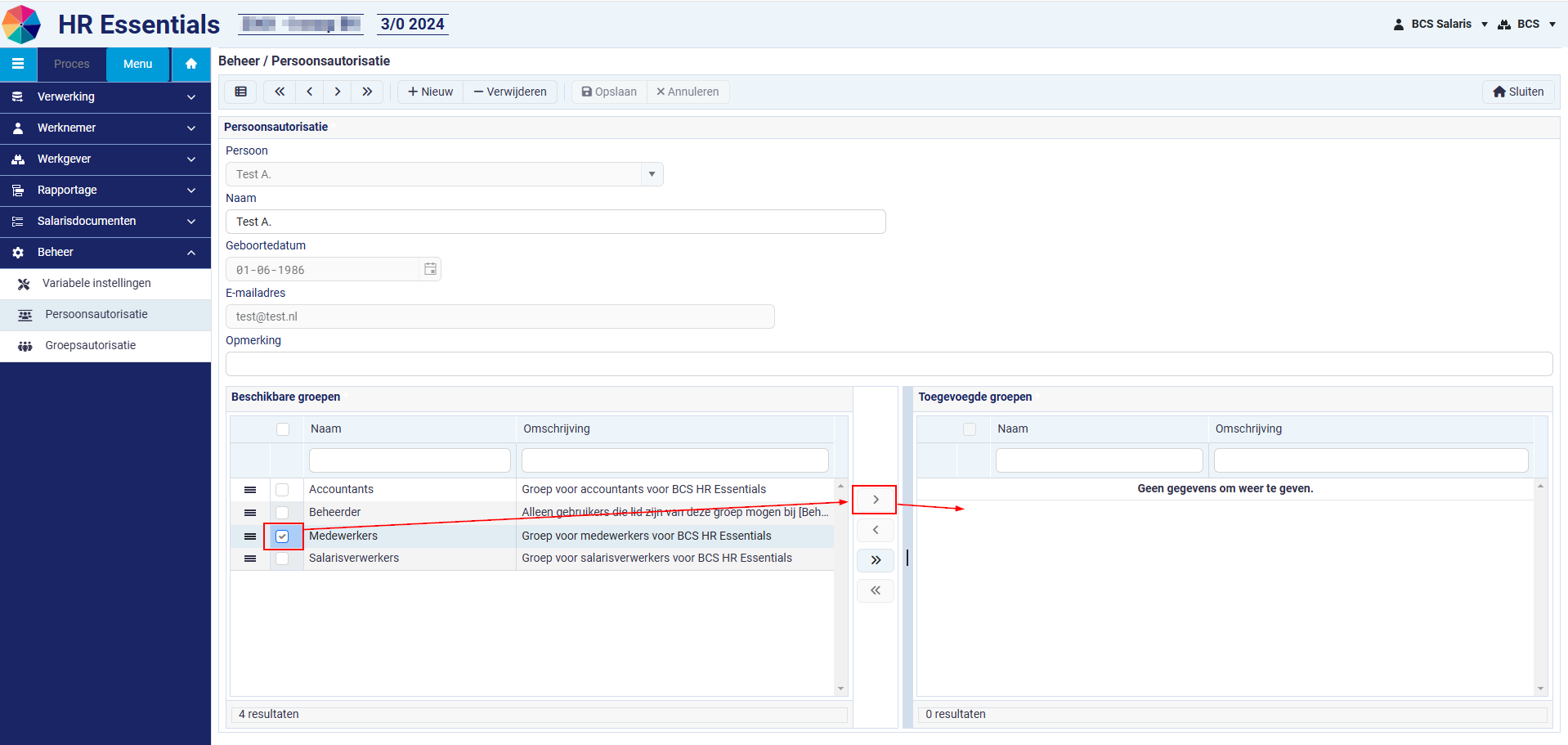Viewport: 1568px width, 745px height.
Task: Click the 3/0 2024 period link
Action: click(413, 24)
